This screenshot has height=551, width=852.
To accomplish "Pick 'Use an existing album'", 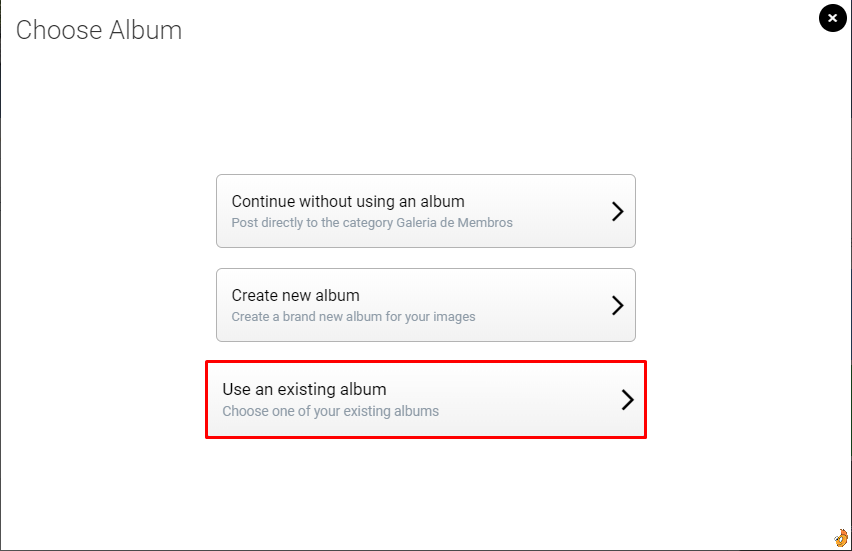I will click(x=426, y=399).
